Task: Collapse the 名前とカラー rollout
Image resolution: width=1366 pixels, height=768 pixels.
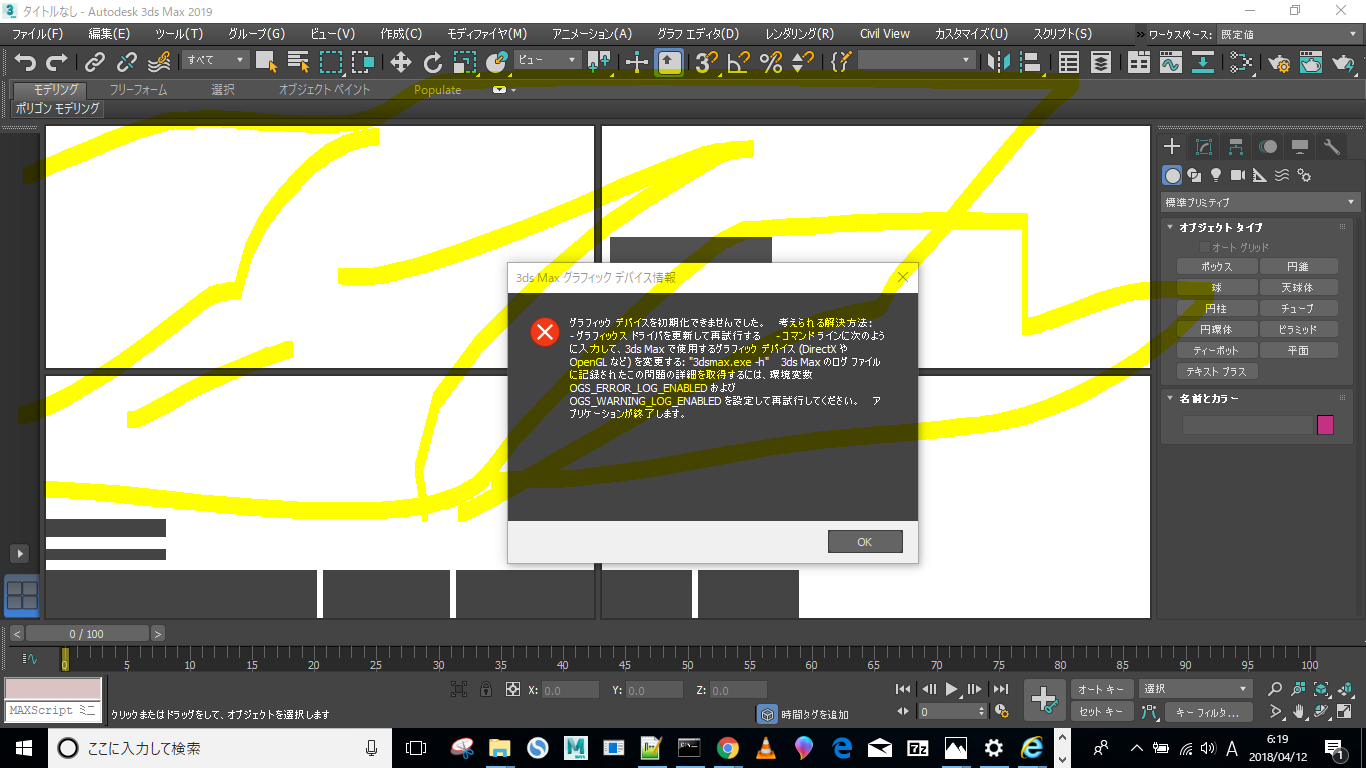Action: tap(1208, 398)
